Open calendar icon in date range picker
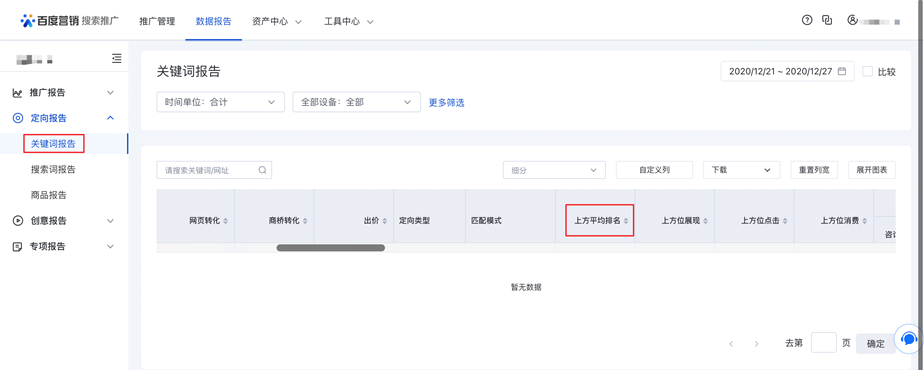 842,71
